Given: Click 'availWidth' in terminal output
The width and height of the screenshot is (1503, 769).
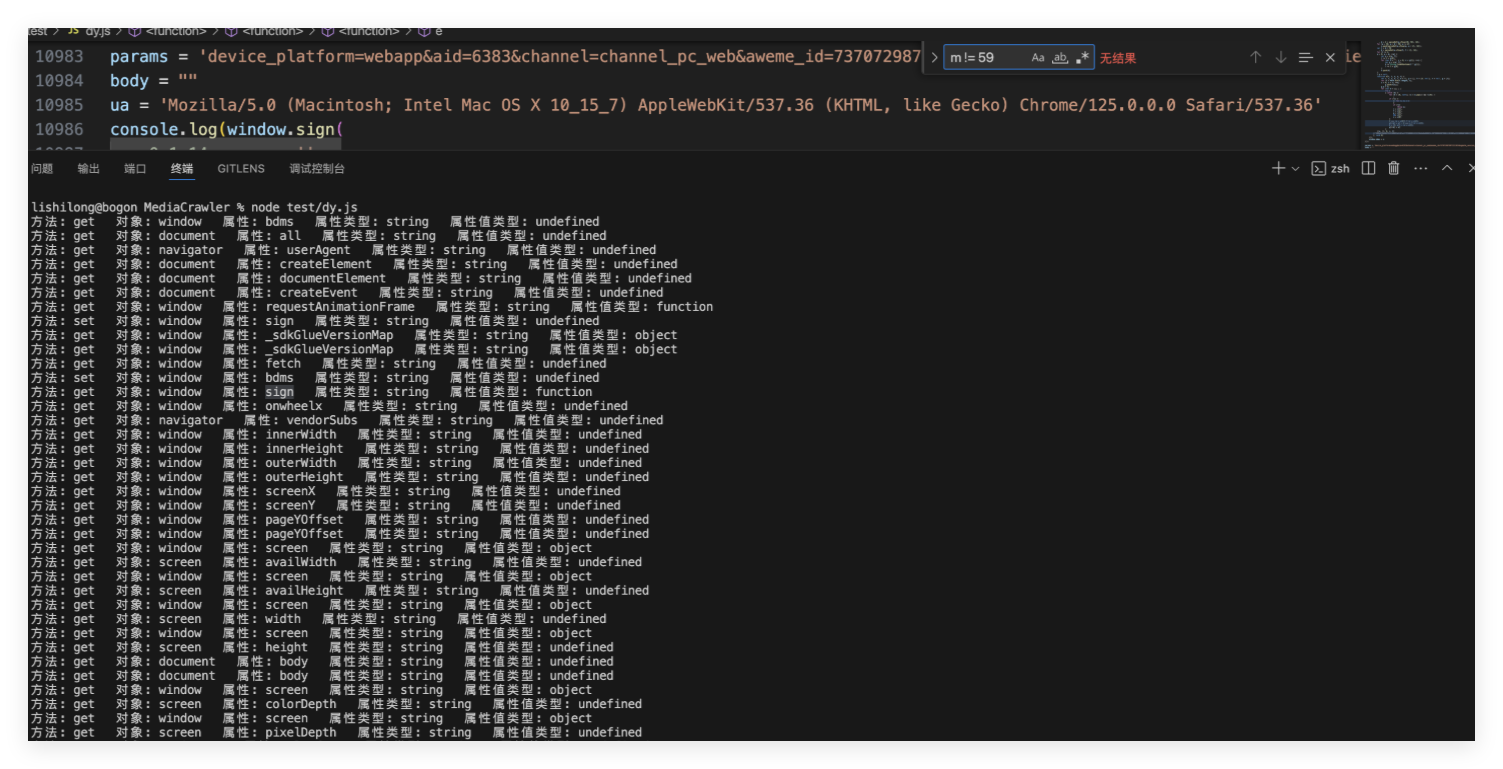Looking at the screenshot, I should click(301, 562).
